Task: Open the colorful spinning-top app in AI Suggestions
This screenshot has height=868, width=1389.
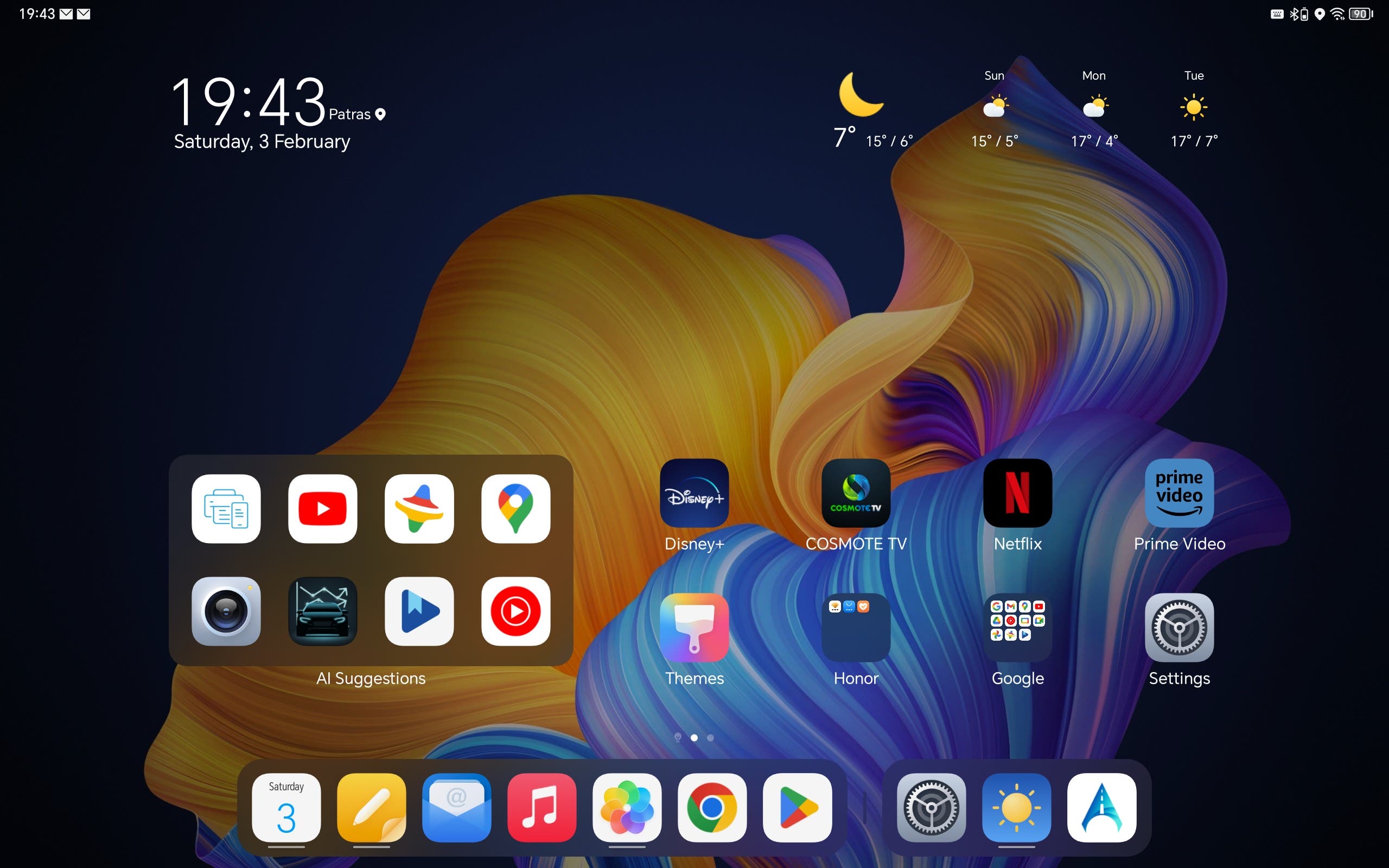Action: 419,509
